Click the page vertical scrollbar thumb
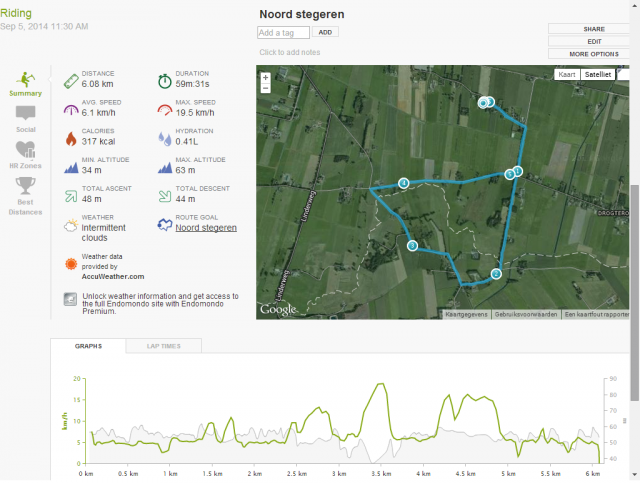 [x=634, y=292]
